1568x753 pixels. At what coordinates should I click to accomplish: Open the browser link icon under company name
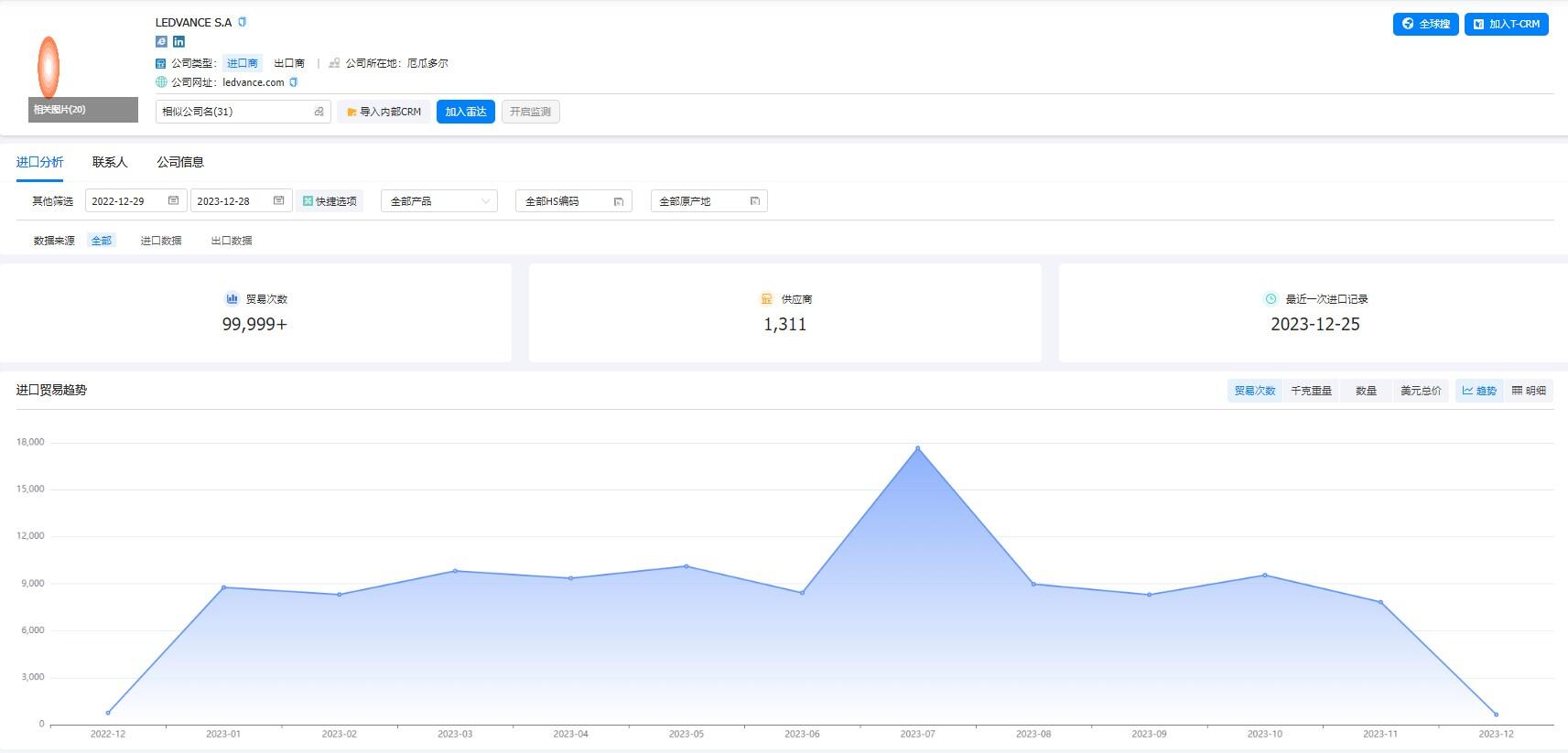point(161,41)
